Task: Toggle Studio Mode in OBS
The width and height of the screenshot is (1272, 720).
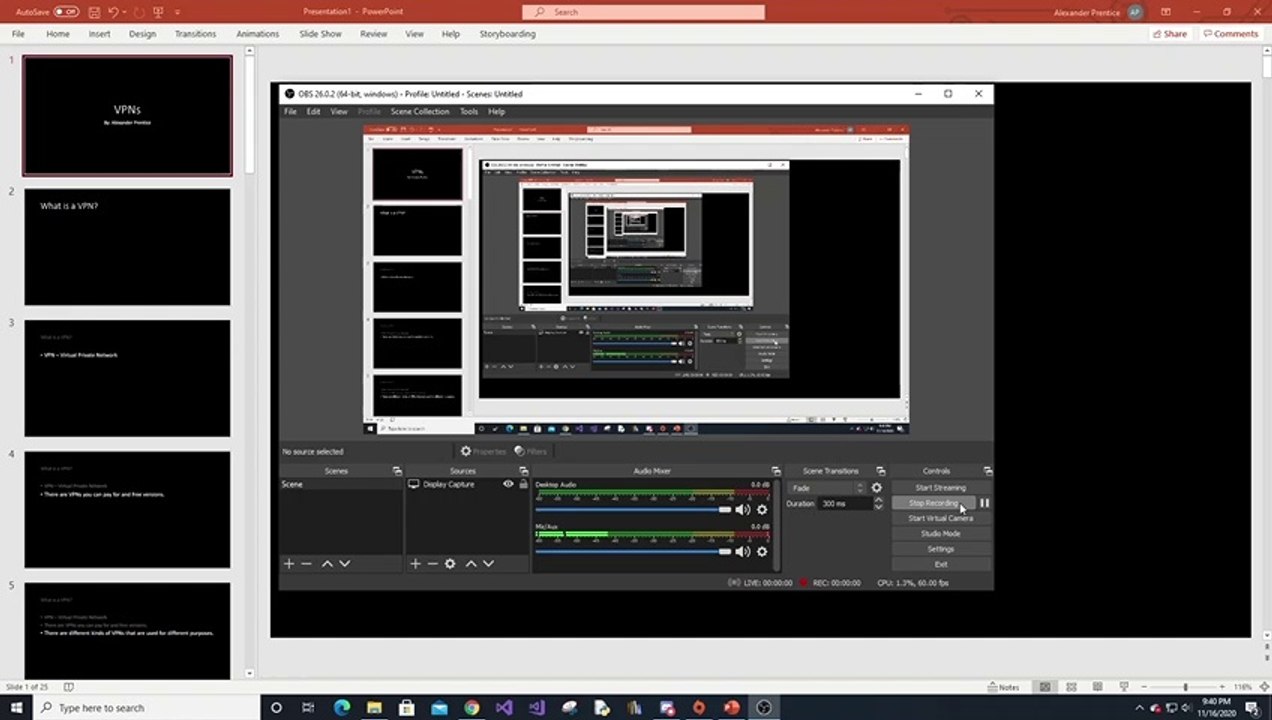Action: [941, 534]
